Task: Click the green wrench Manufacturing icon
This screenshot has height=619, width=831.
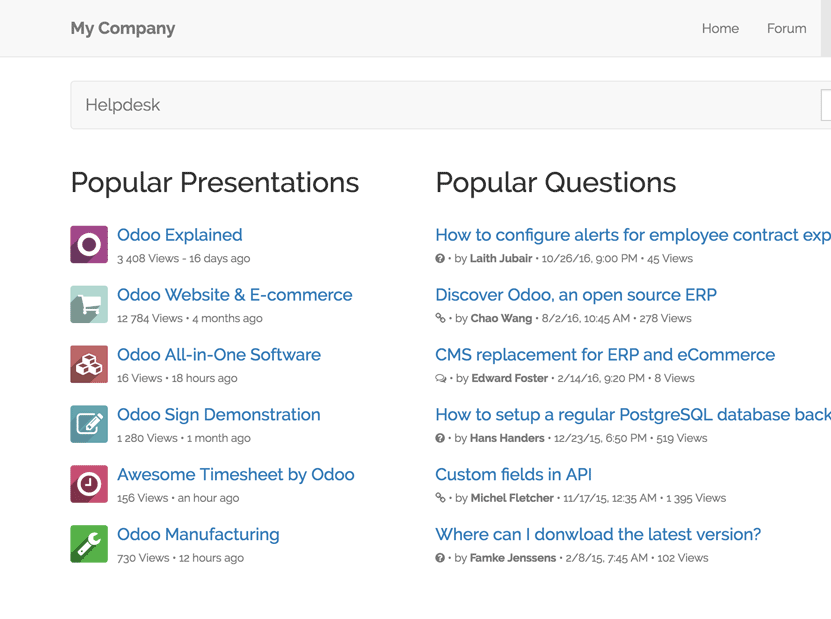Action: coord(89,544)
